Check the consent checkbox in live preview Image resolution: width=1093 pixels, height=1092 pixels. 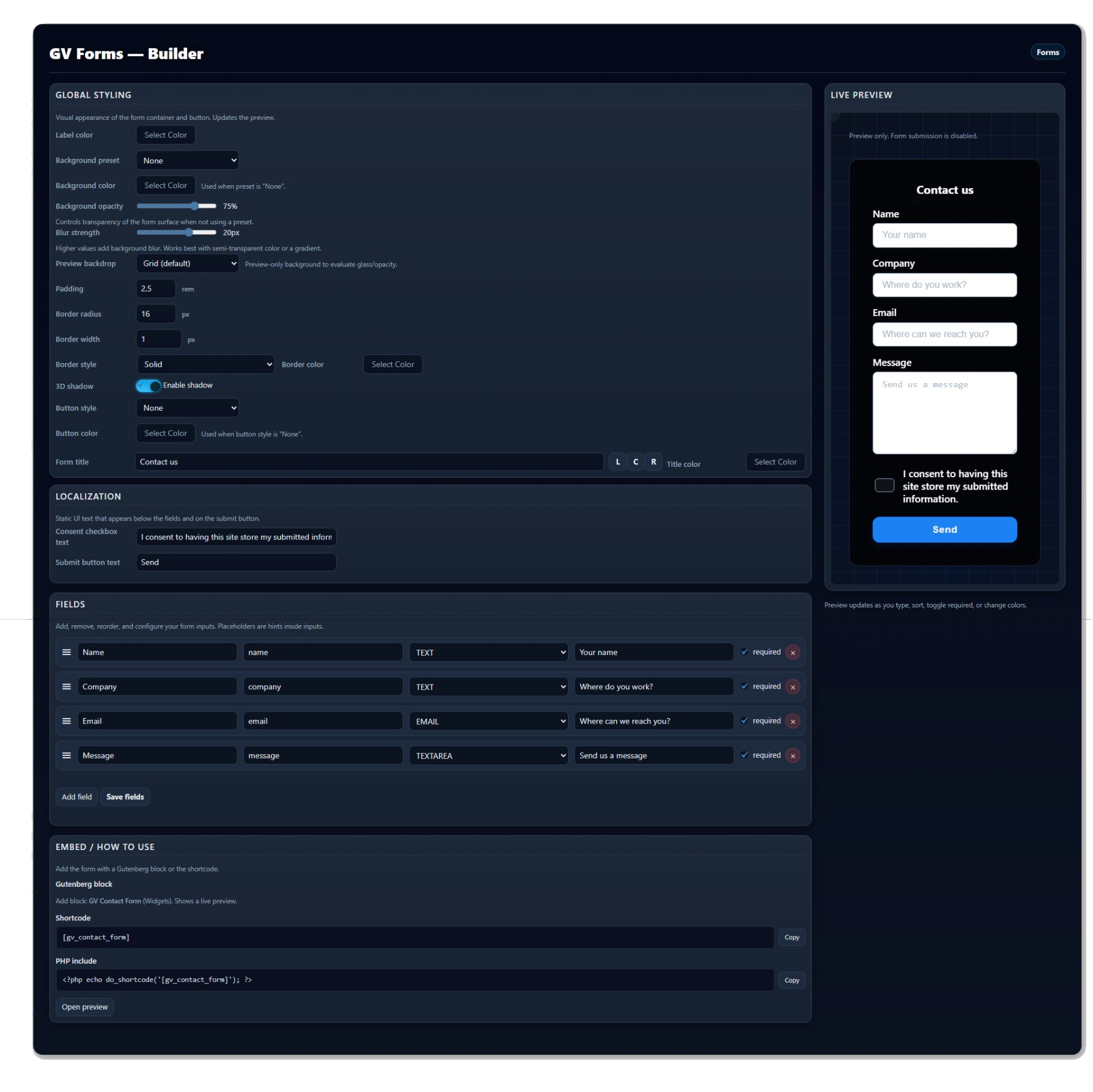click(884, 485)
